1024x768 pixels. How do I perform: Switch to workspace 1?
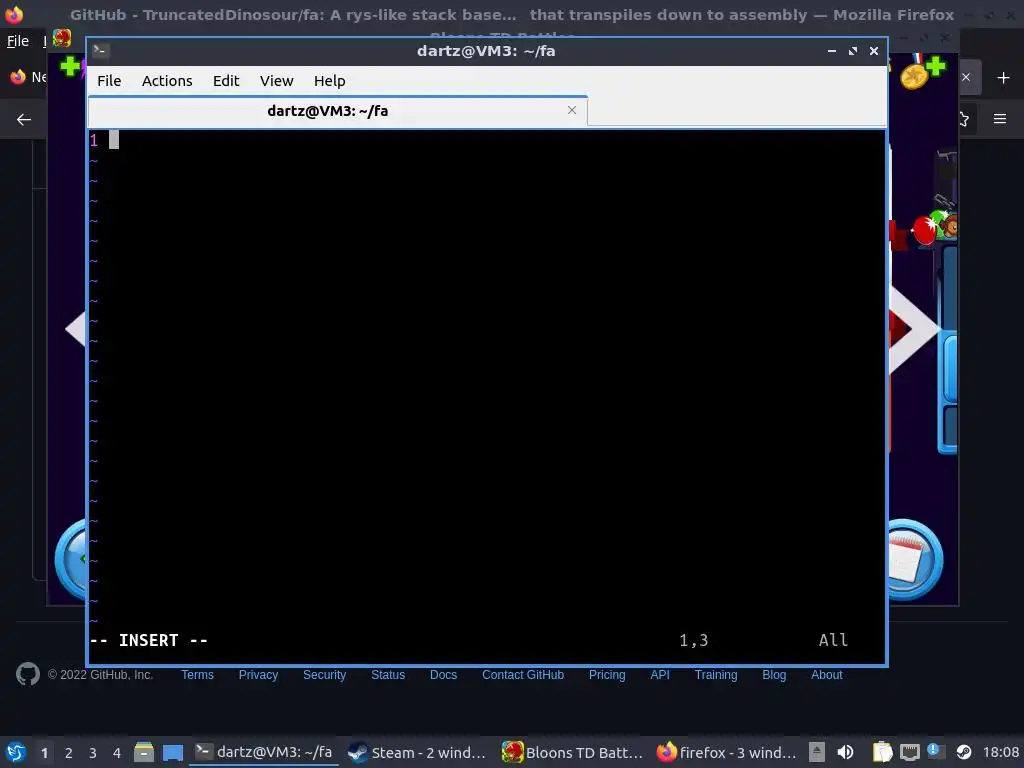click(x=44, y=753)
